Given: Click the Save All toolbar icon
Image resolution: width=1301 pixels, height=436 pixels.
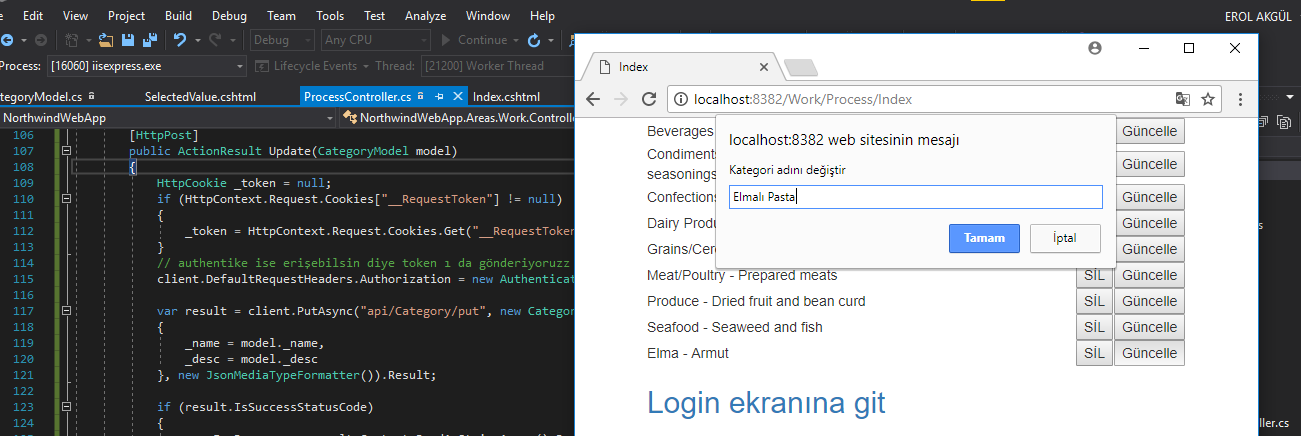Looking at the screenshot, I should coord(149,41).
